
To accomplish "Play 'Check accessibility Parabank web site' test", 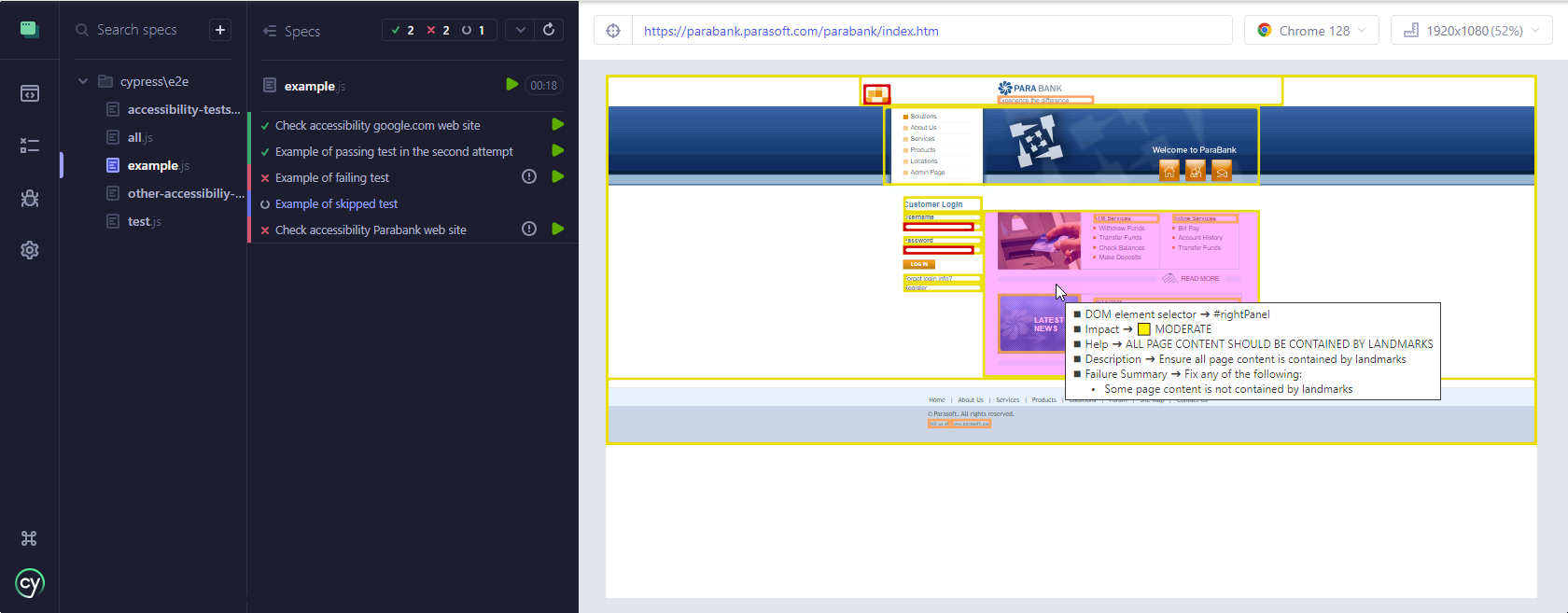I will [558, 229].
